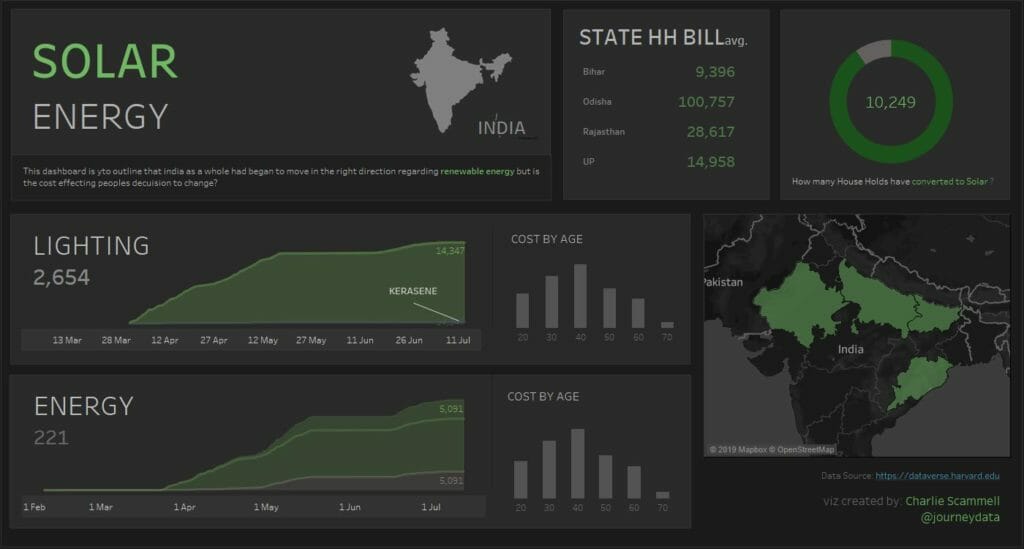Click the 11 Jul tick on Lighting axis

coord(458,340)
